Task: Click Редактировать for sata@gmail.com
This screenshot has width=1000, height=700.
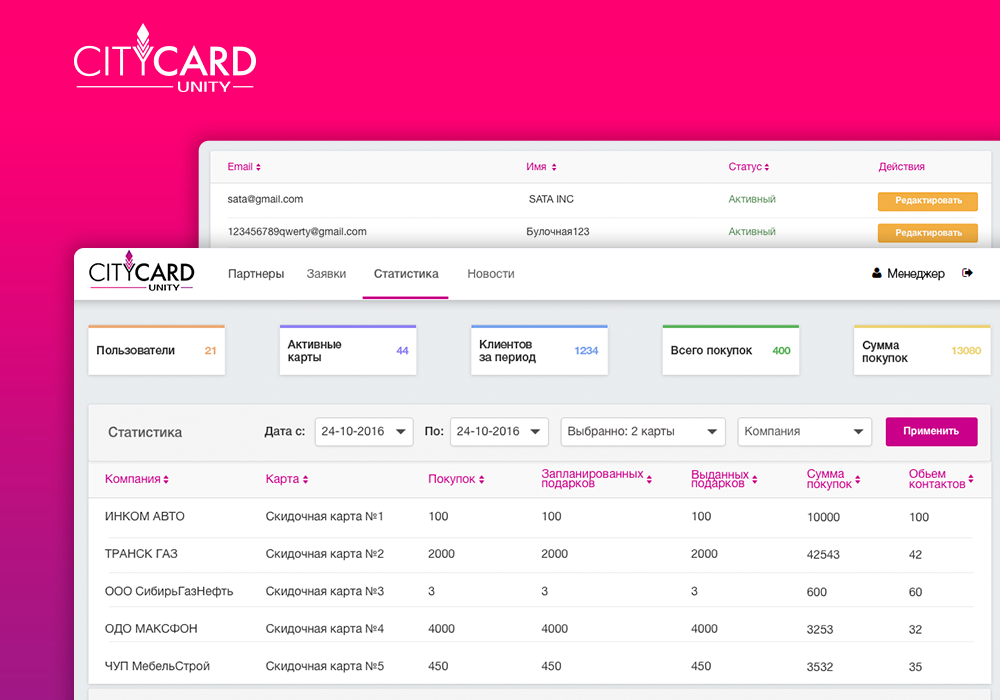Action: tap(927, 201)
